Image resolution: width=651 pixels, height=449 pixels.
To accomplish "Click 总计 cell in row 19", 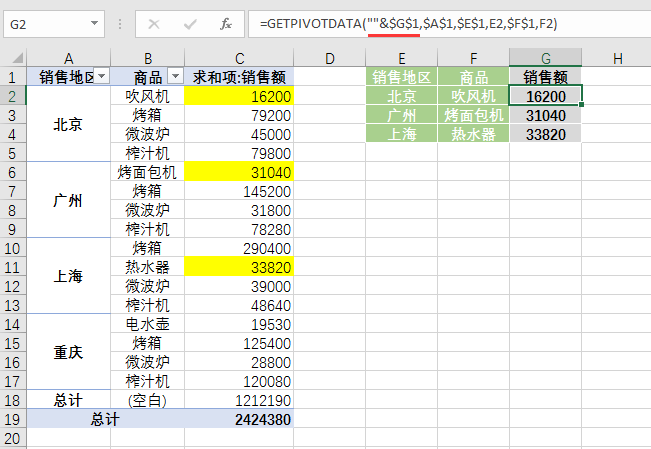I will pos(105,420).
